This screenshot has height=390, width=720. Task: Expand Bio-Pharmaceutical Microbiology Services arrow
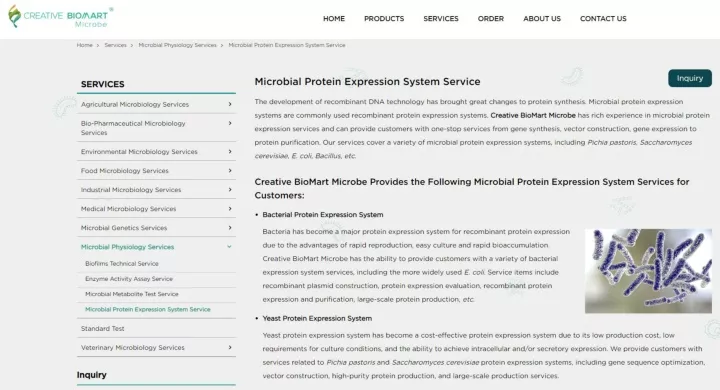(x=230, y=123)
